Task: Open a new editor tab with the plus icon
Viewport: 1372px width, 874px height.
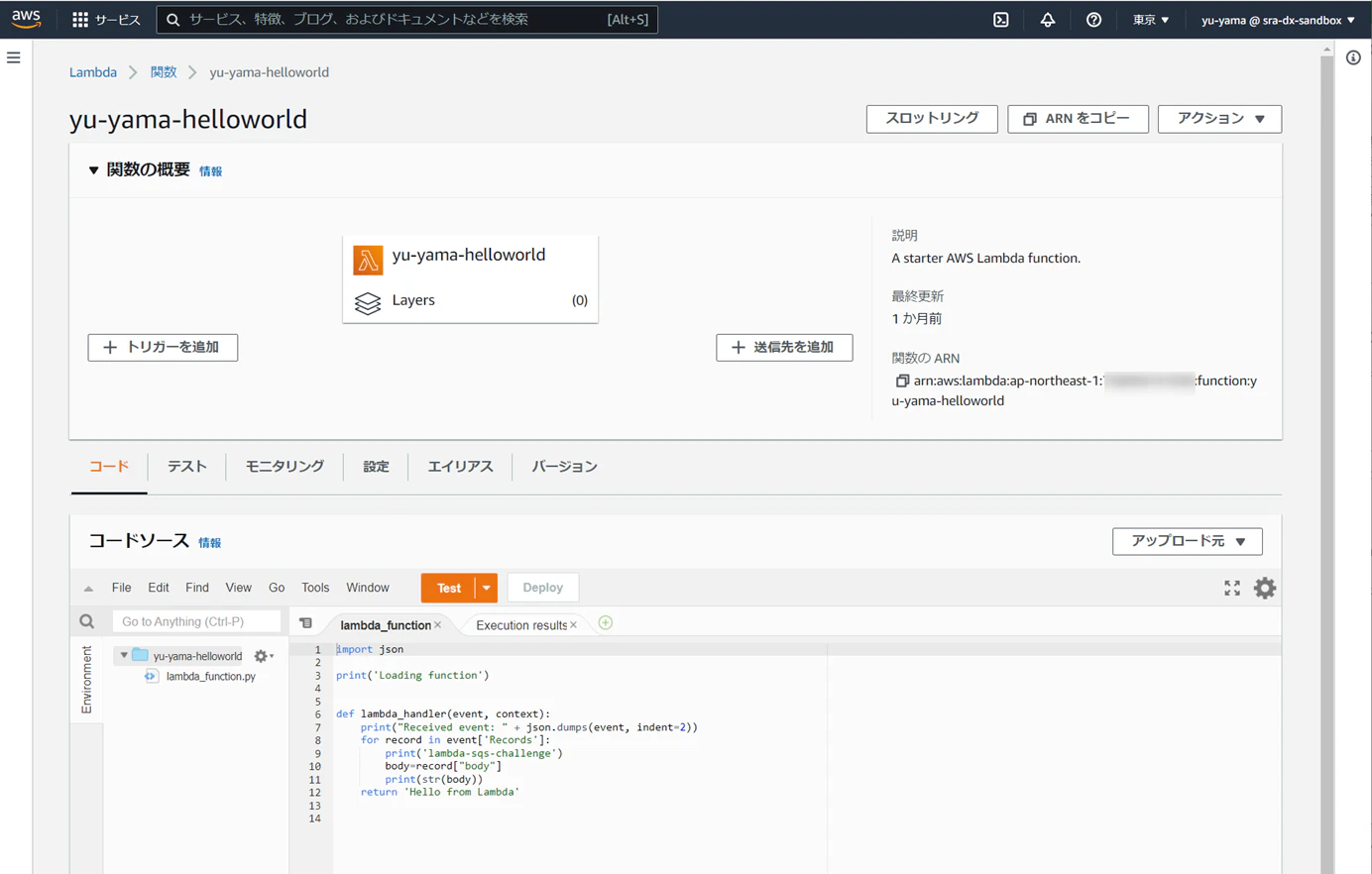Action: pos(606,623)
